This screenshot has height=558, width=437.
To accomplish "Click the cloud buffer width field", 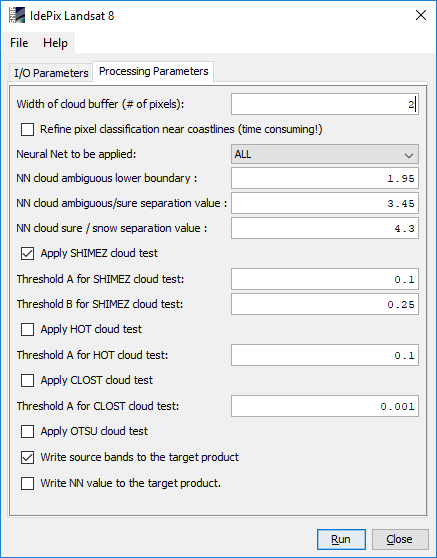I will click(325, 104).
